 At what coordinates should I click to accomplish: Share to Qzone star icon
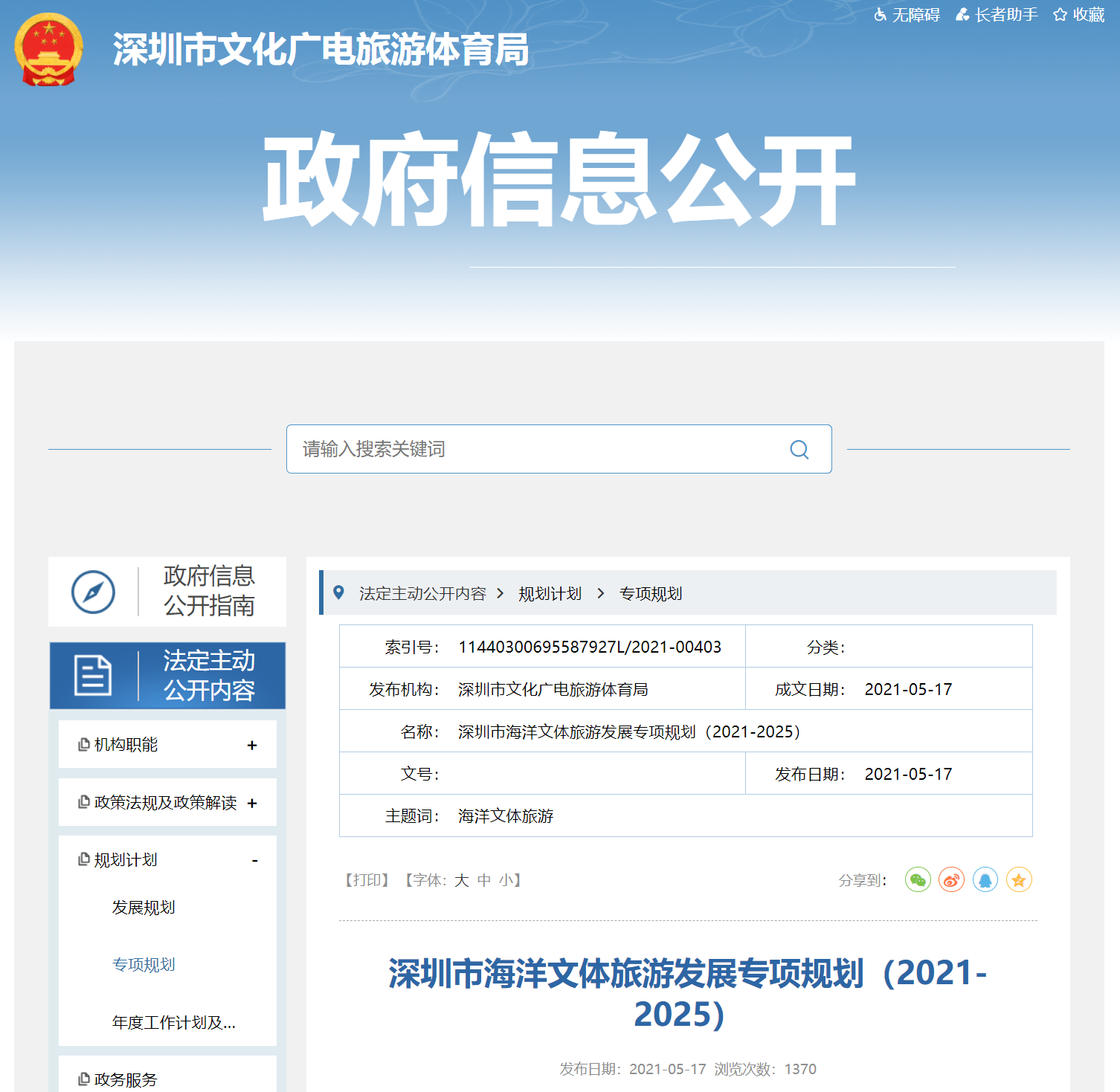1018,880
